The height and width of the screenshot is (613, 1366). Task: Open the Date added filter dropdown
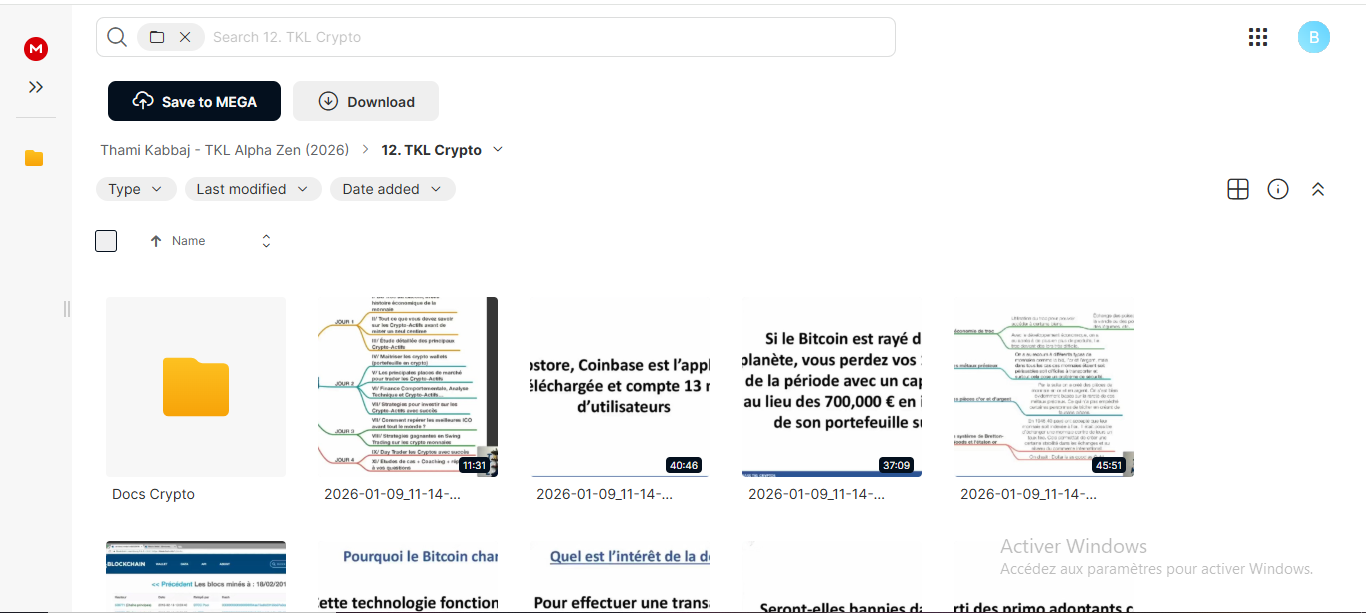click(x=393, y=189)
